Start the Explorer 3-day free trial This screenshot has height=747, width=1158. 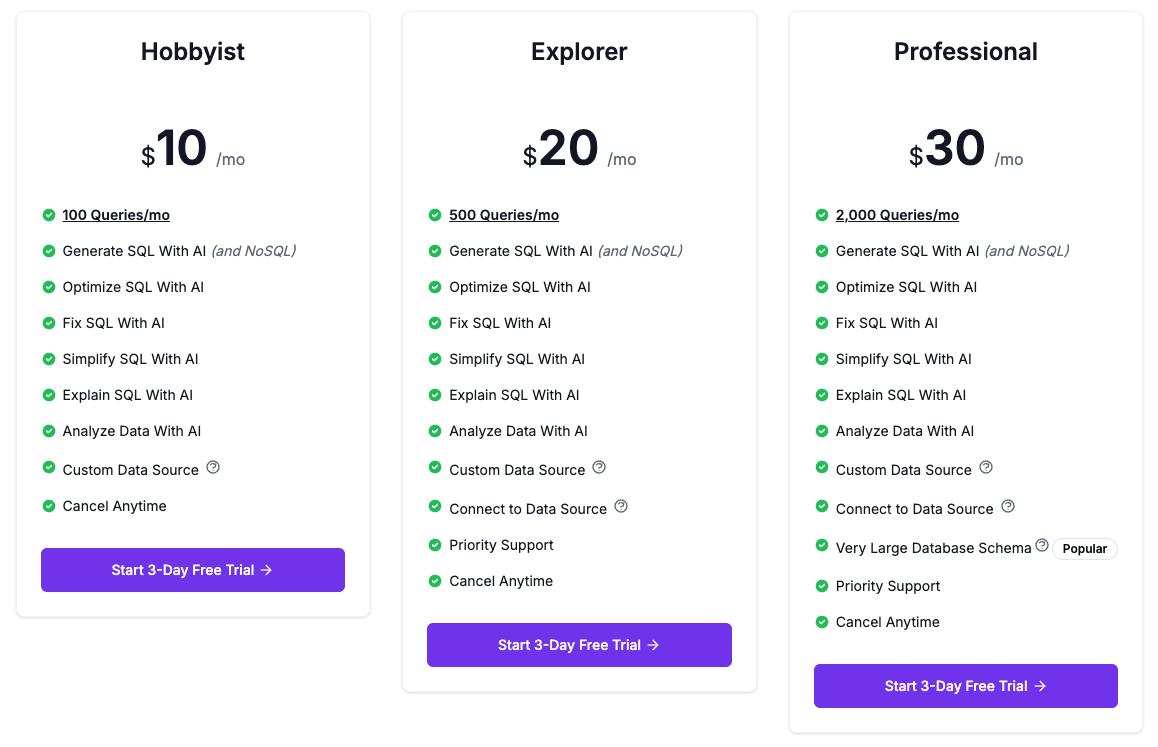point(579,645)
